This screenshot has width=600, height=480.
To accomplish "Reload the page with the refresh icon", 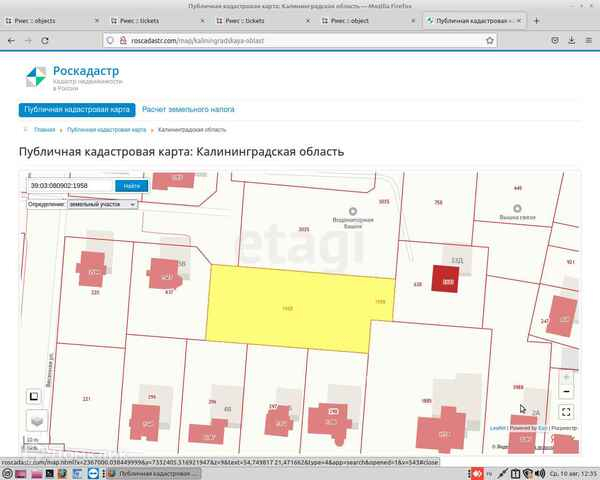I will [45, 41].
